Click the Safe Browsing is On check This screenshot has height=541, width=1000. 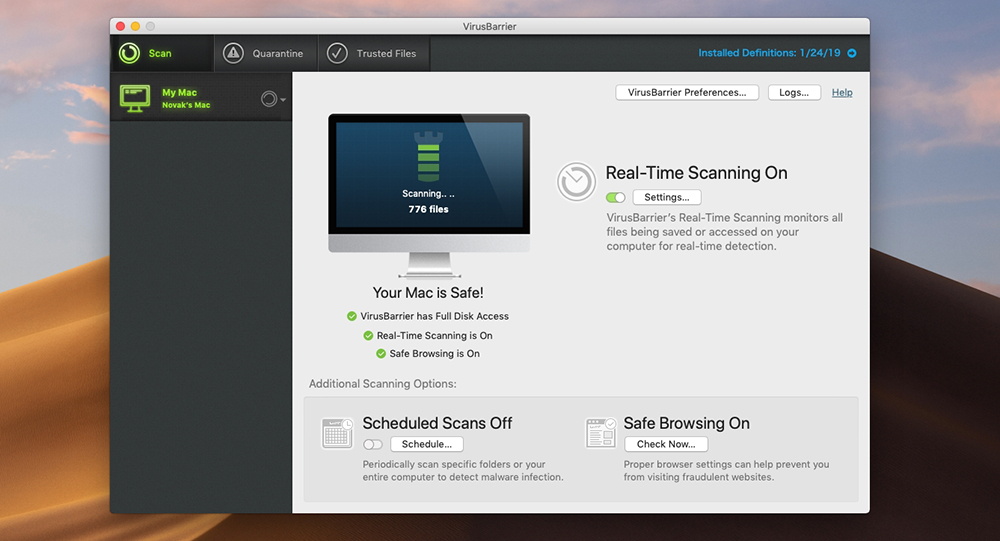point(381,353)
